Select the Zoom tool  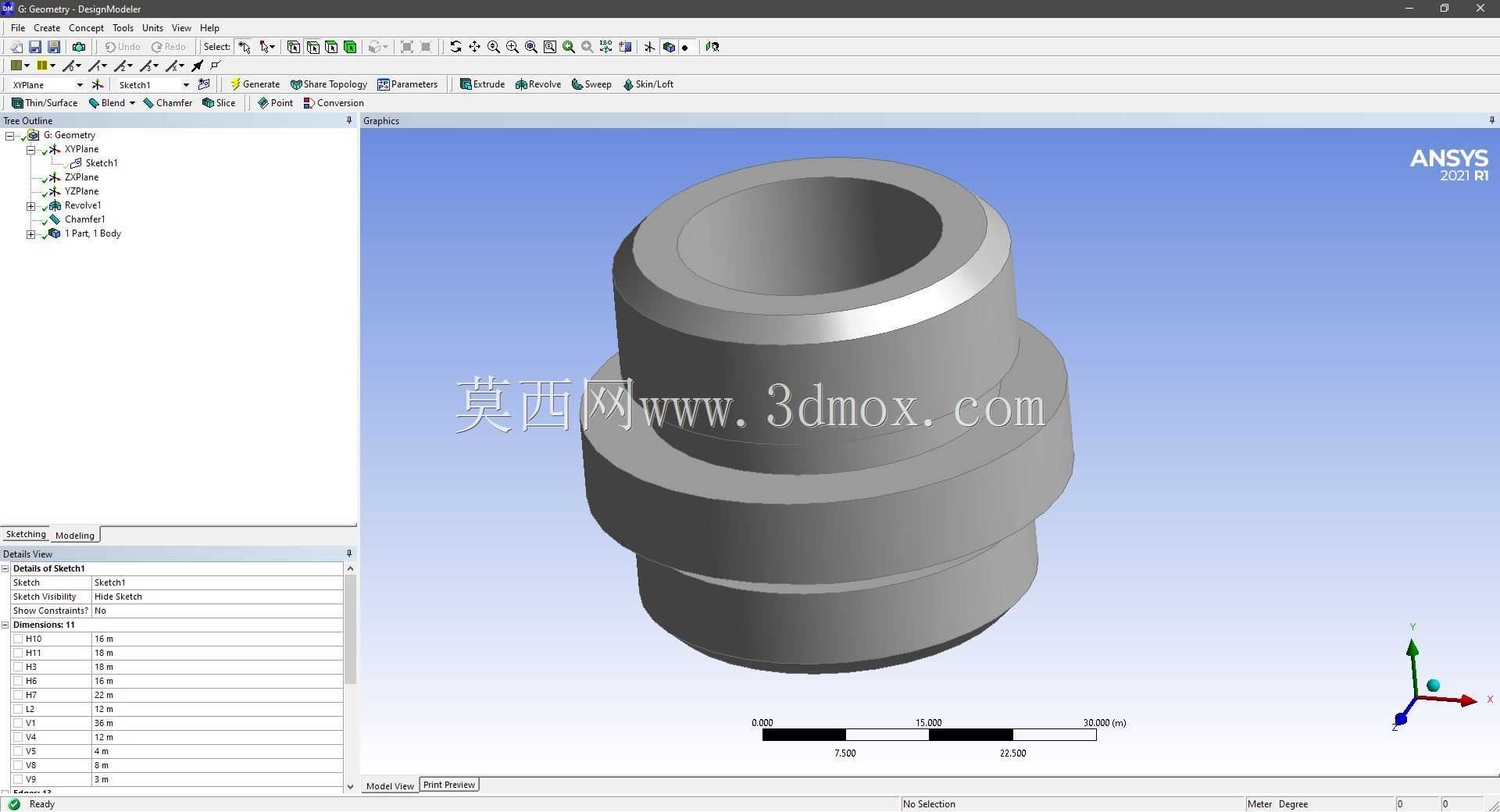pyautogui.click(x=494, y=47)
